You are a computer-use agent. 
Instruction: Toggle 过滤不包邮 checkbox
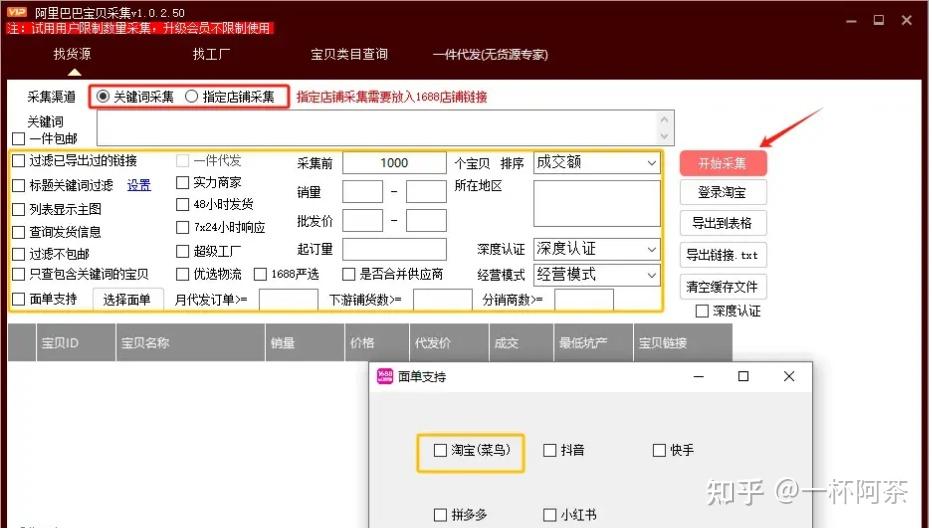pos(18,254)
